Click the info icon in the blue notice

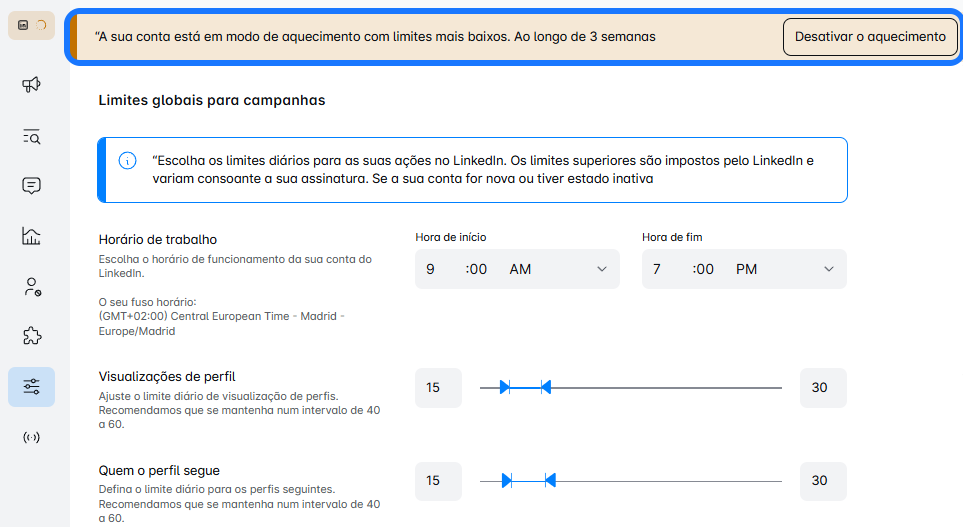pos(127,161)
